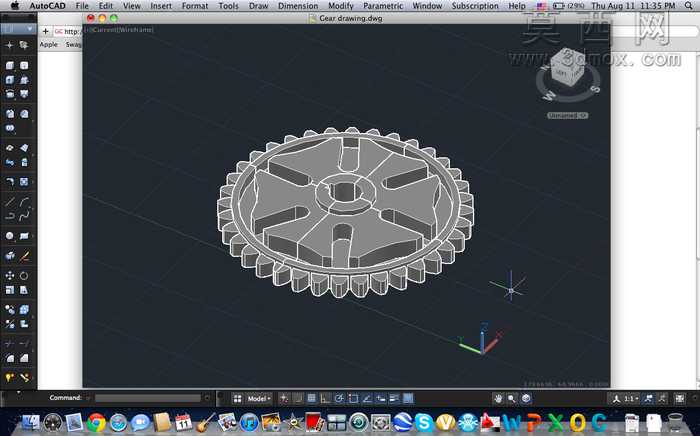Toggle Dynamic Input in status bar
700x436 pixels.
[x=380, y=399]
